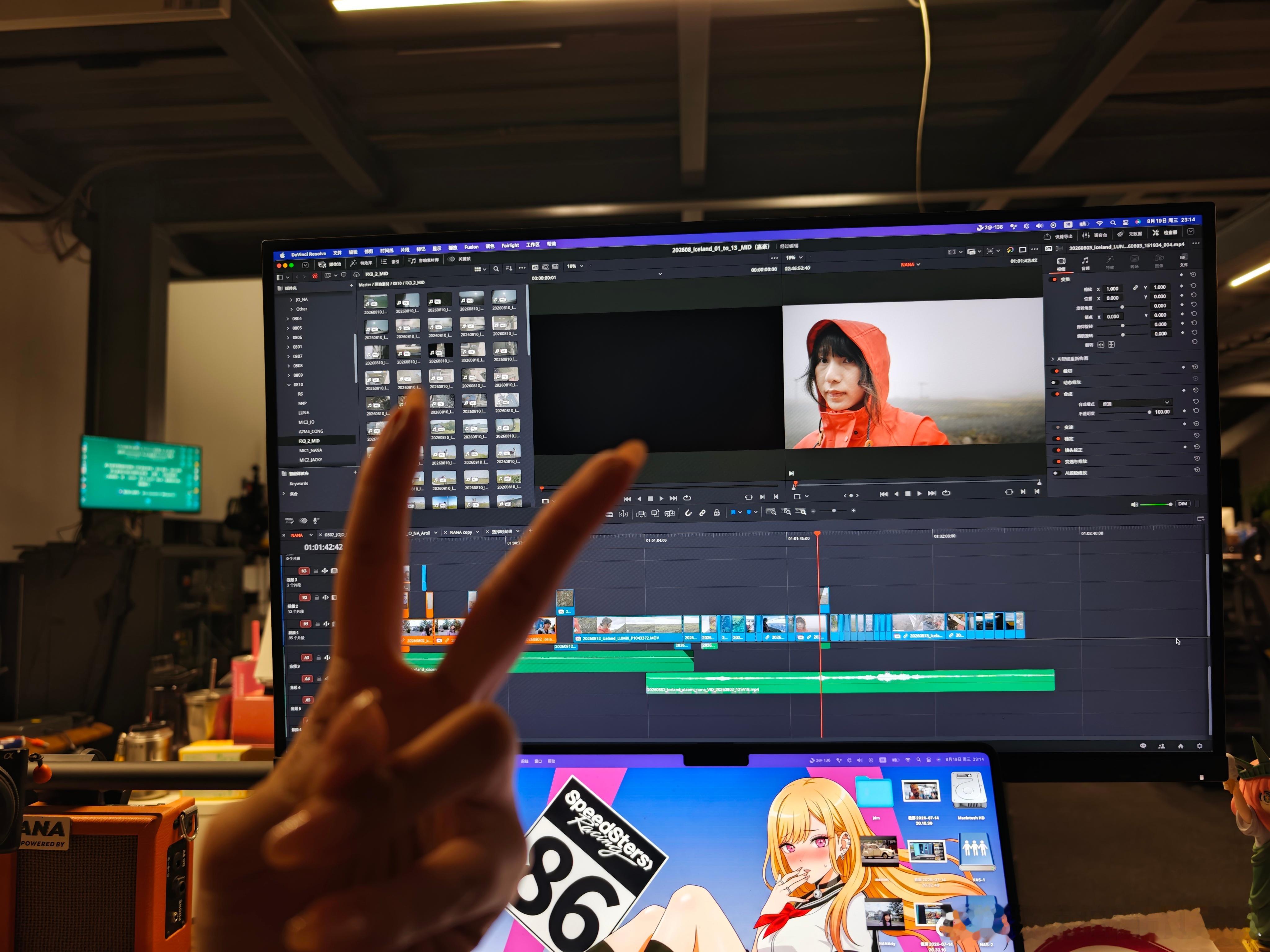Toggle the 检查器 inspector panel
This screenshot has width=1270, height=952.
1165,232
